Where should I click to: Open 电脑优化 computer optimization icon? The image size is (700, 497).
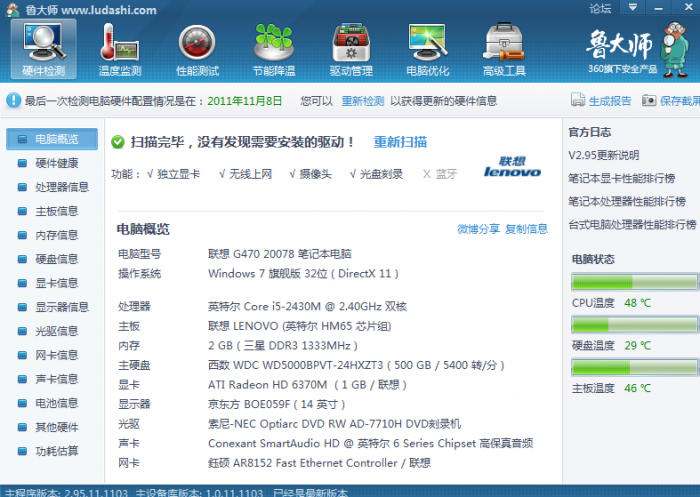(x=428, y=49)
